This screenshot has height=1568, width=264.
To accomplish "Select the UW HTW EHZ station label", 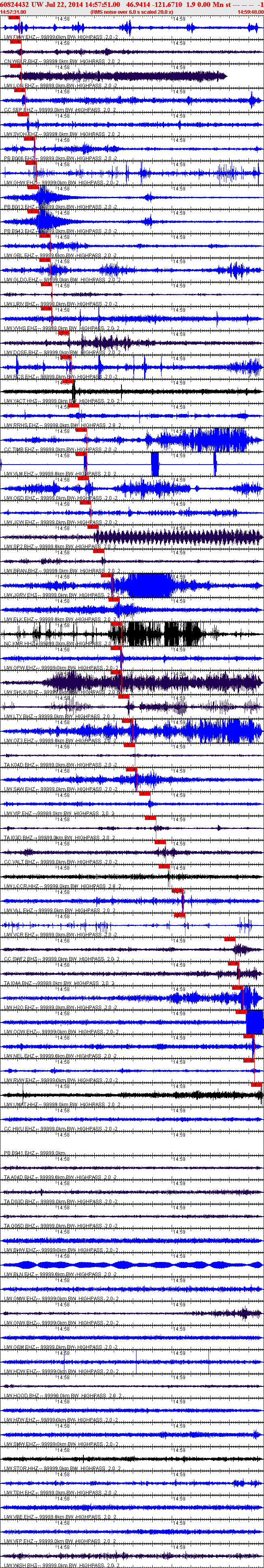I will pyautogui.click(x=60, y=1420).
